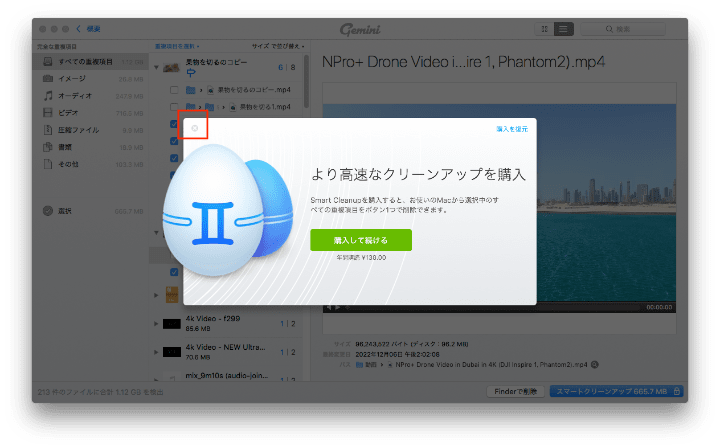Screen dimensions: 720x448
Task: Select オーディオ category in sidebar
Action: tap(91, 96)
